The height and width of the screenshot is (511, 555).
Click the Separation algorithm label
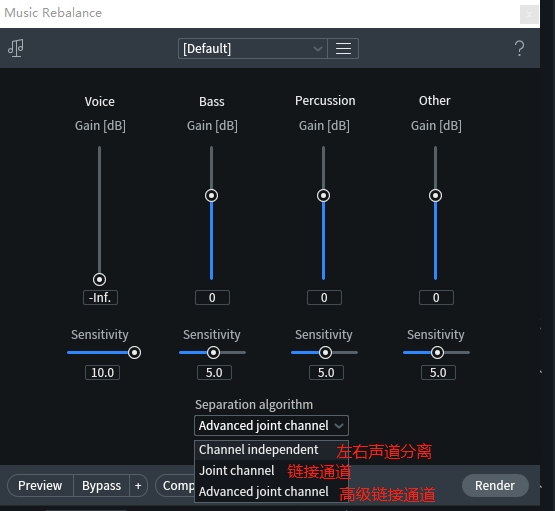254,404
